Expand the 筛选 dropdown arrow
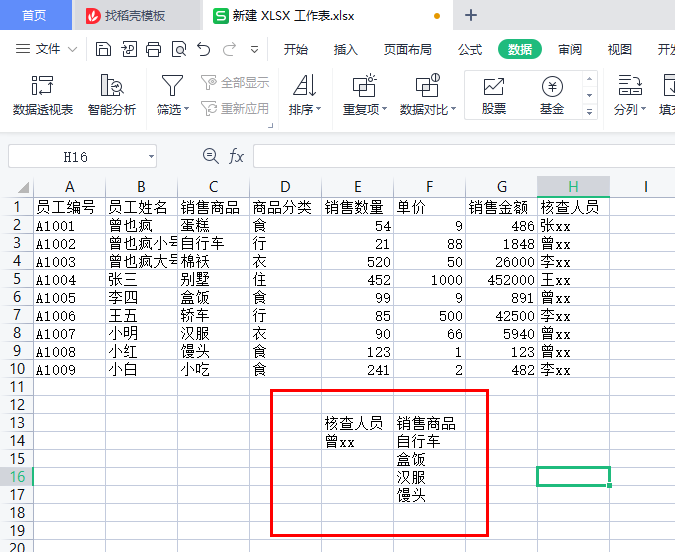This screenshot has height=552, width=675. click(x=187, y=109)
